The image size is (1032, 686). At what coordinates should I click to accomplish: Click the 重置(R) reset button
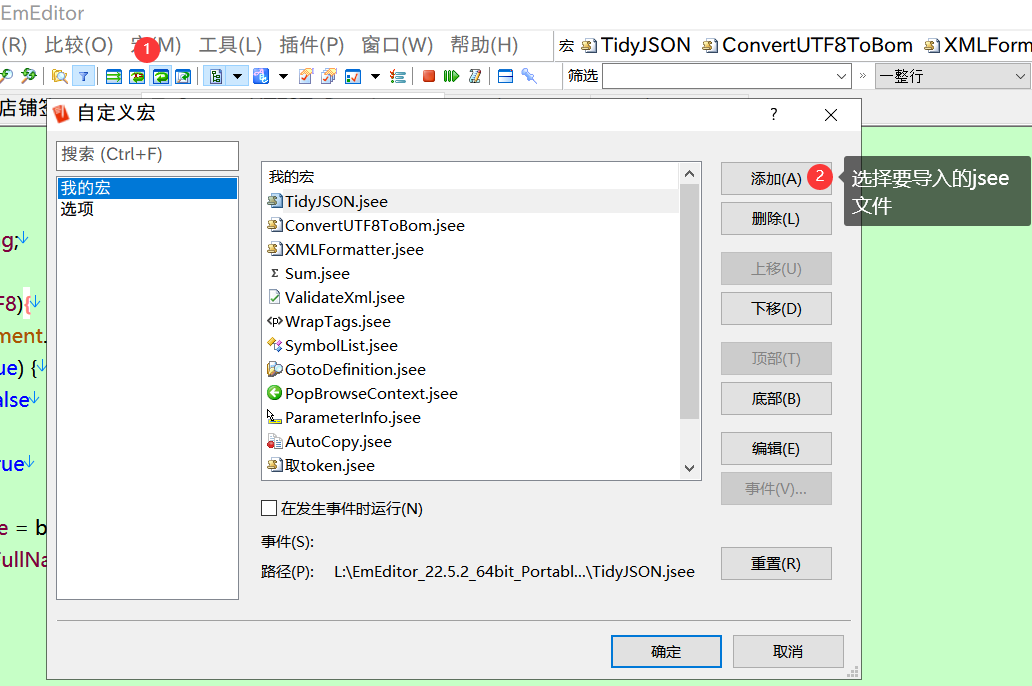[x=776, y=564]
